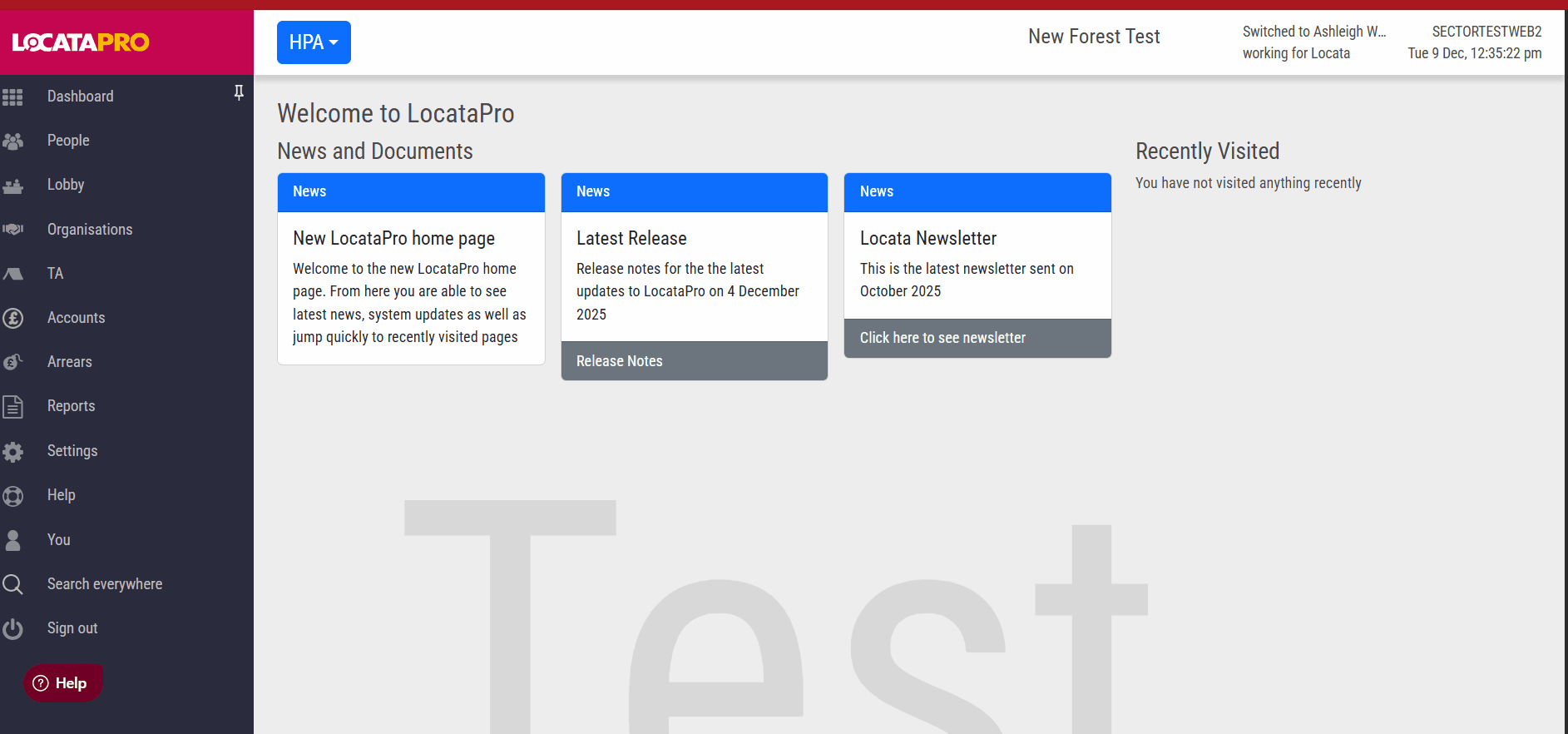Viewport: 1568px width, 734px height.
Task: Select the Help menu item in sidebar
Action: coord(62,495)
